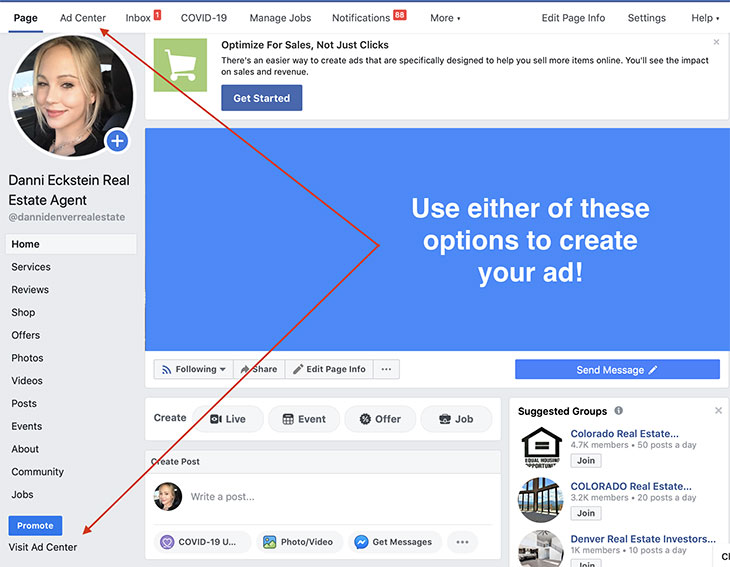The height and width of the screenshot is (567, 730).
Task: Open Manage Jobs tab
Action: click(280, 18)
